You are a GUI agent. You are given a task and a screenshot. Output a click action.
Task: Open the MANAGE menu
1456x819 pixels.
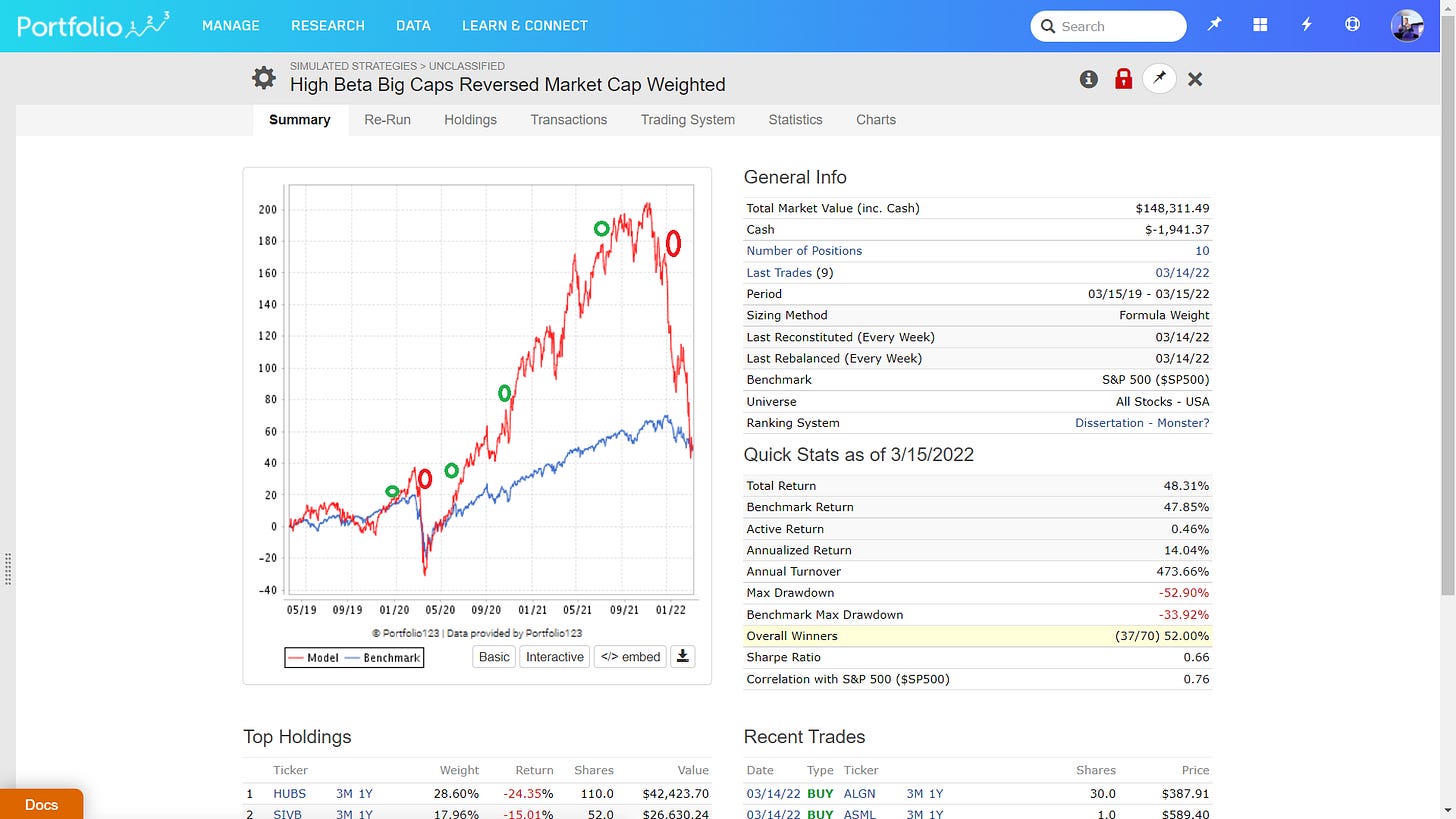(x=231, y=25)
